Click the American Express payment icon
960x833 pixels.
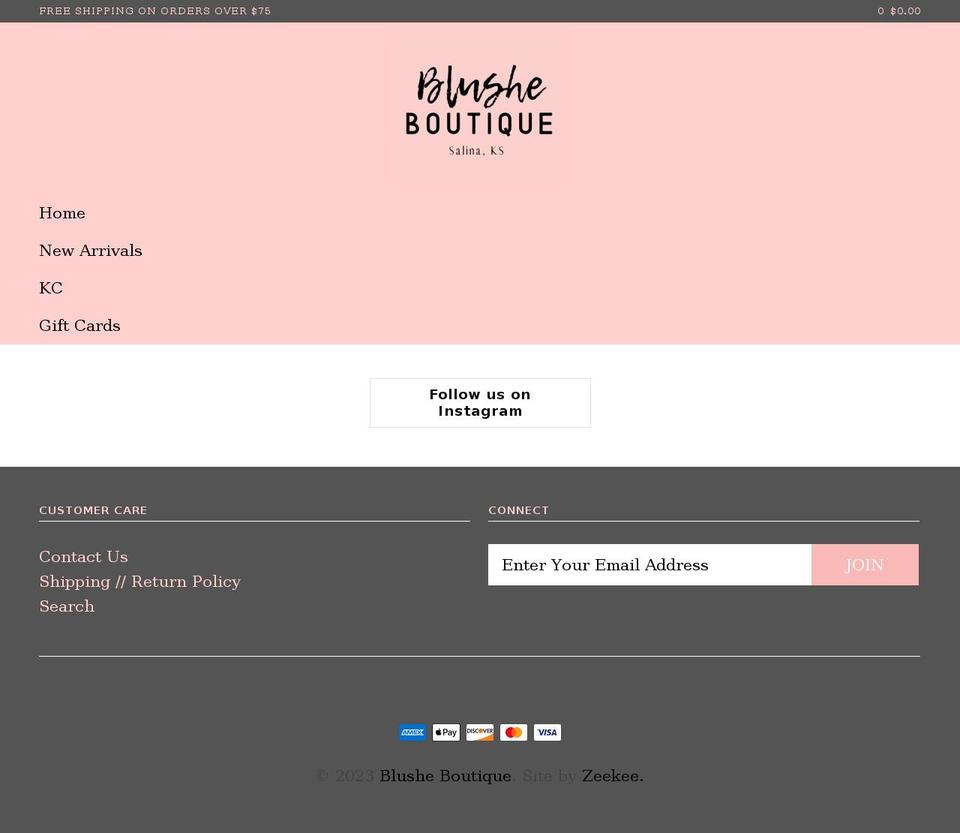(412, 732)
